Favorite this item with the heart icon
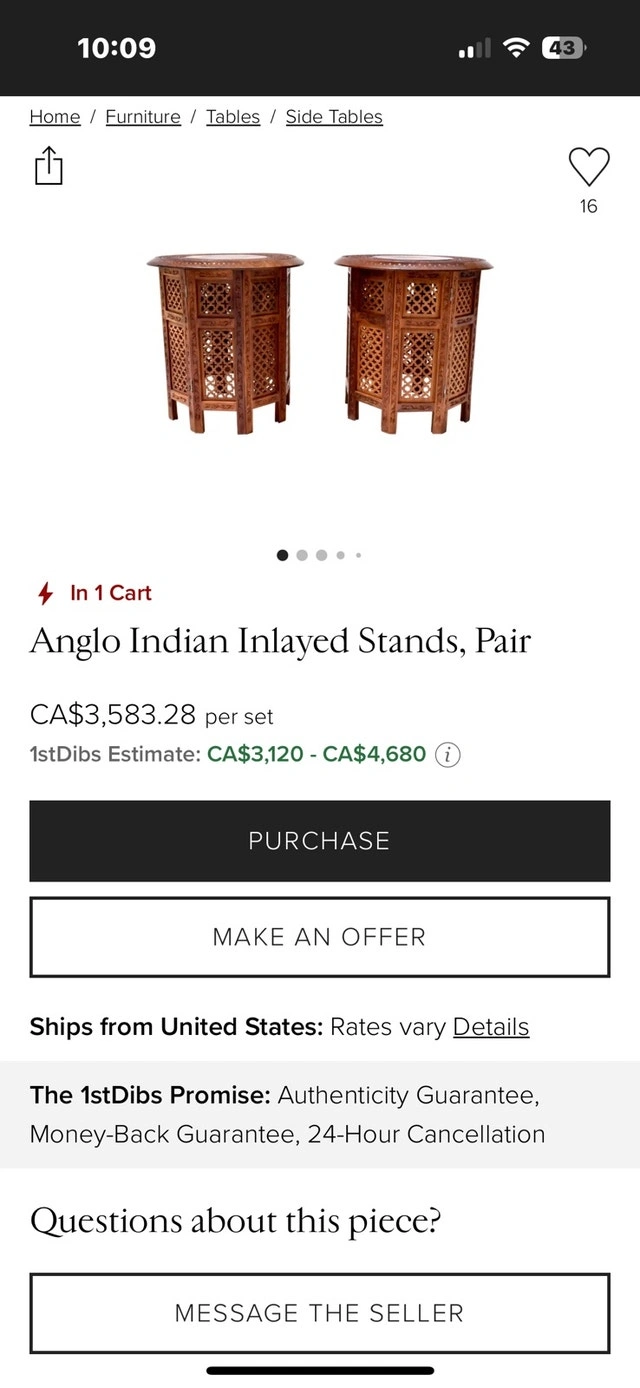Image resolution: width=640 pixels, height=1388 pixels. [x=589, y=166]
